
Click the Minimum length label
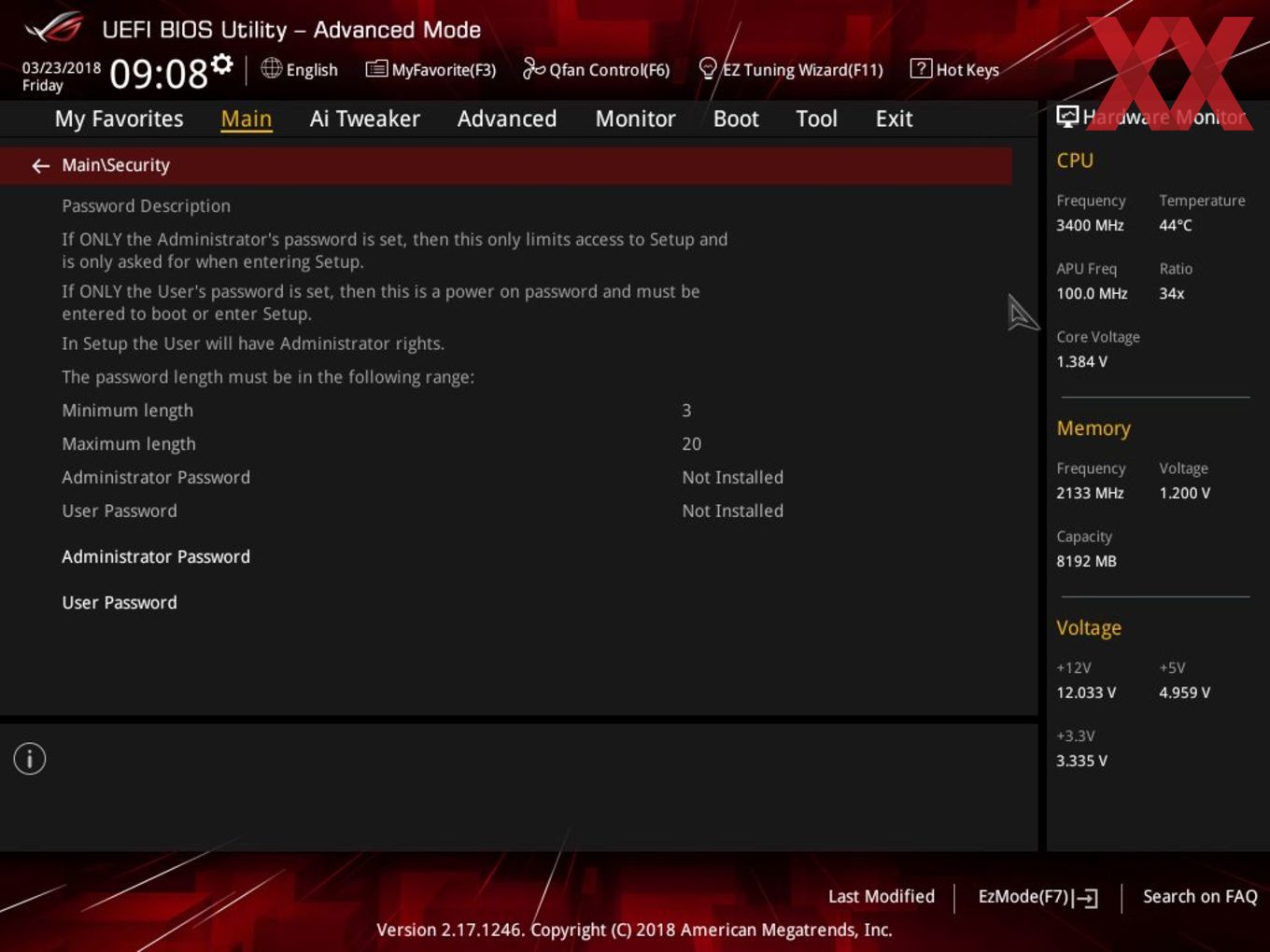[x=128, y=411]
